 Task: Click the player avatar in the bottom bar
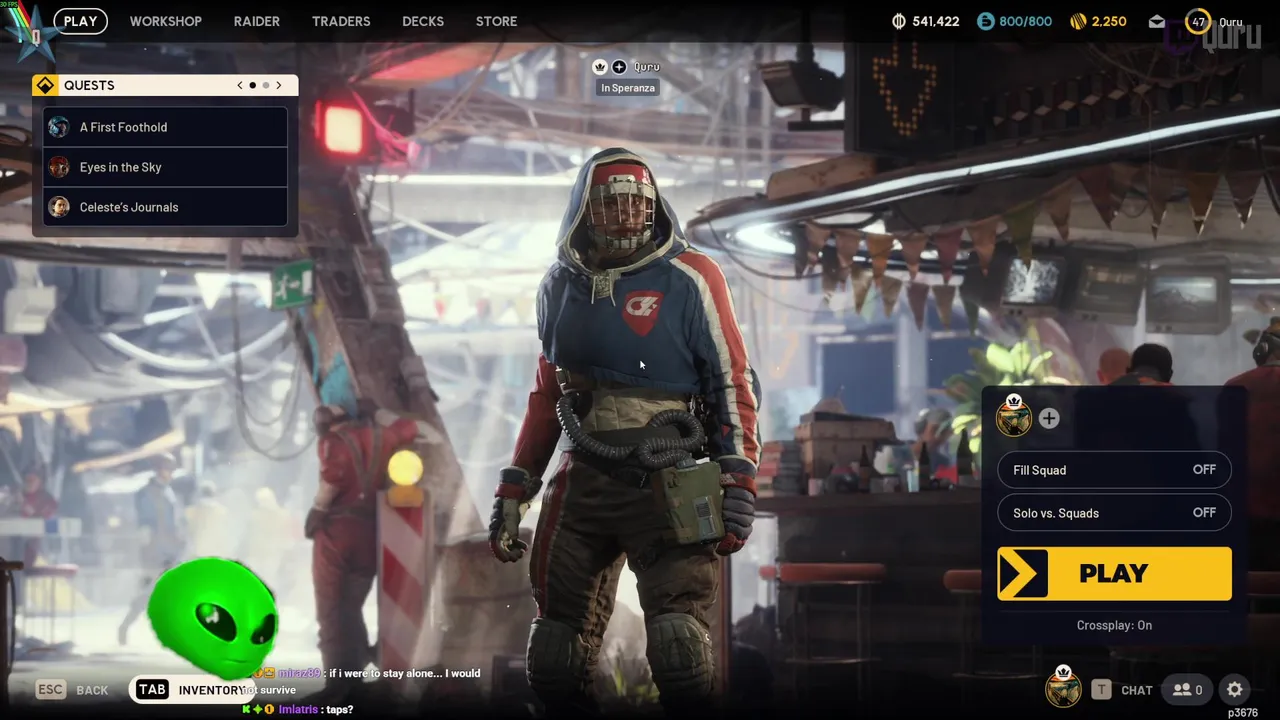tap(1063, 687)
